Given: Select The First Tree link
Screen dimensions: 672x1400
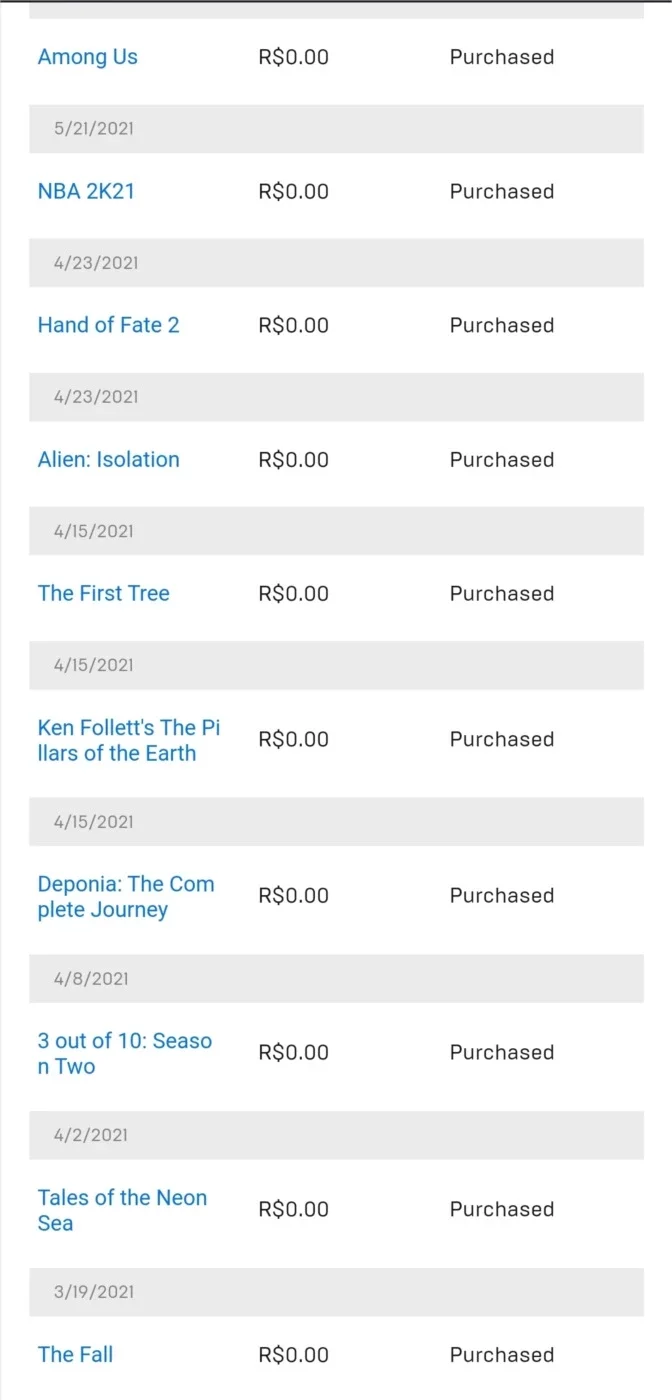Looking at the screenshot, I should (104, 593).
